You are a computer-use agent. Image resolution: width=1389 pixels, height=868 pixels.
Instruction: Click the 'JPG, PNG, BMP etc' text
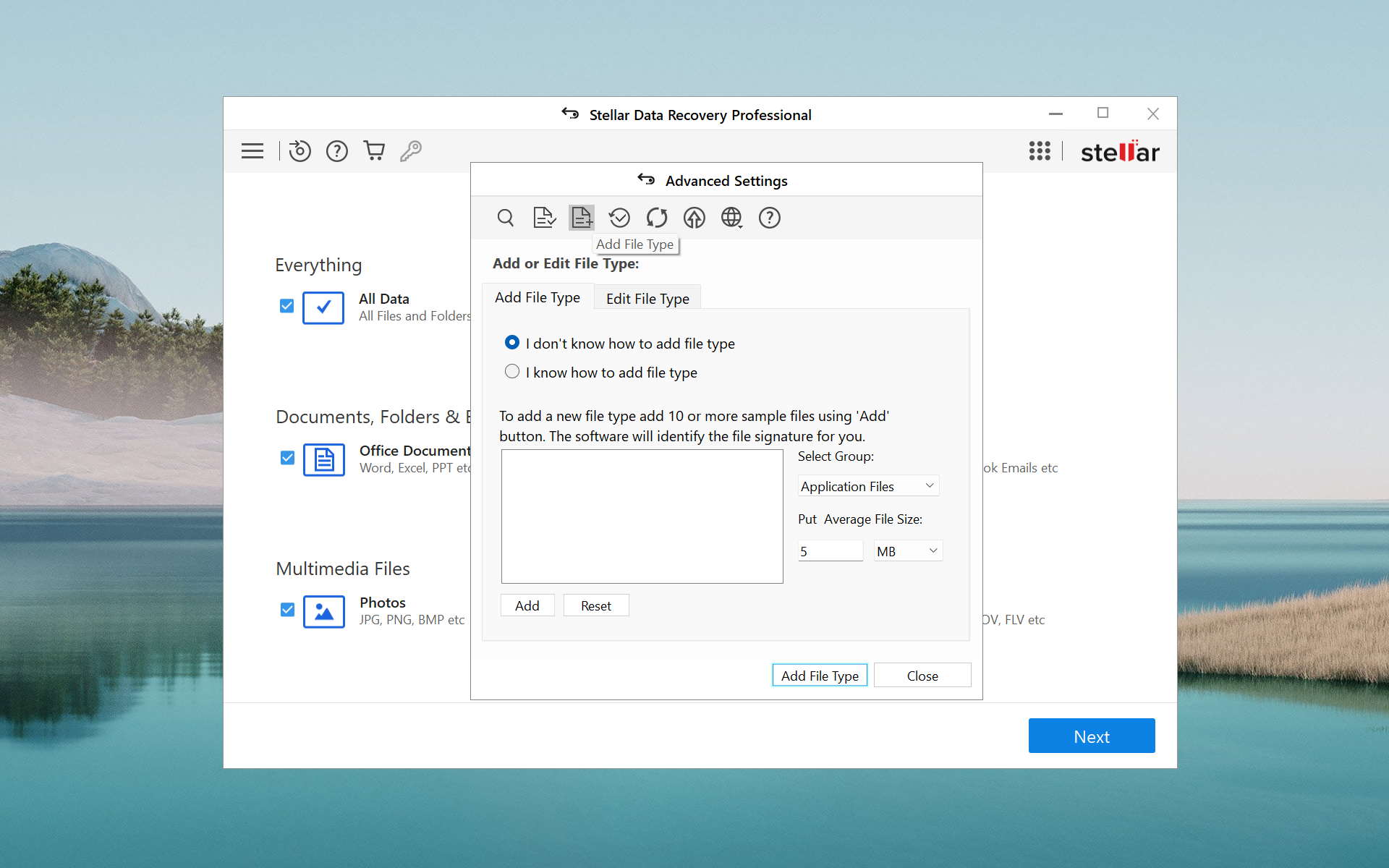tap(412, 620)
